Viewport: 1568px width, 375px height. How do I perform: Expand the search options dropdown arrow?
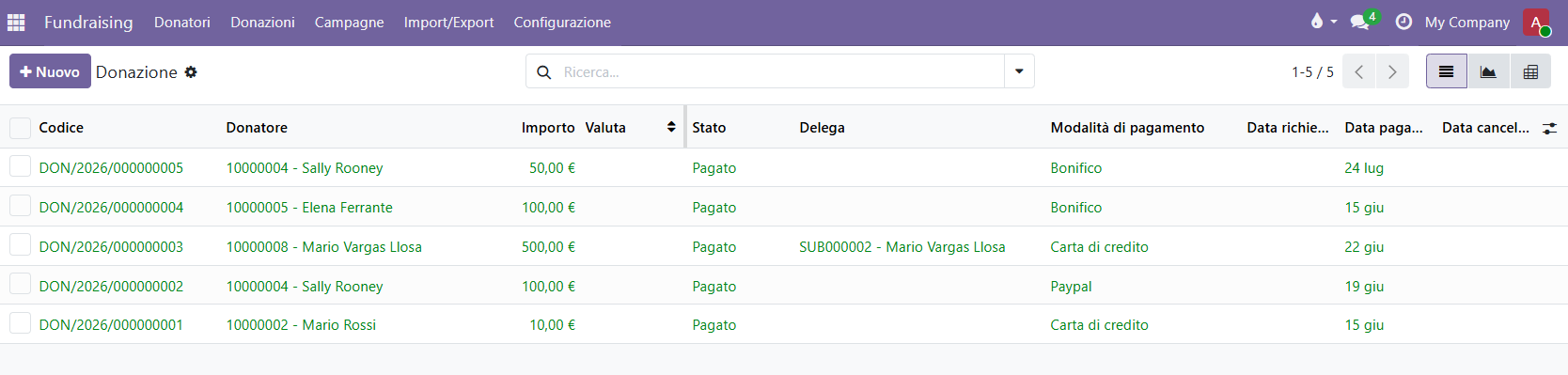point(1019,71)
